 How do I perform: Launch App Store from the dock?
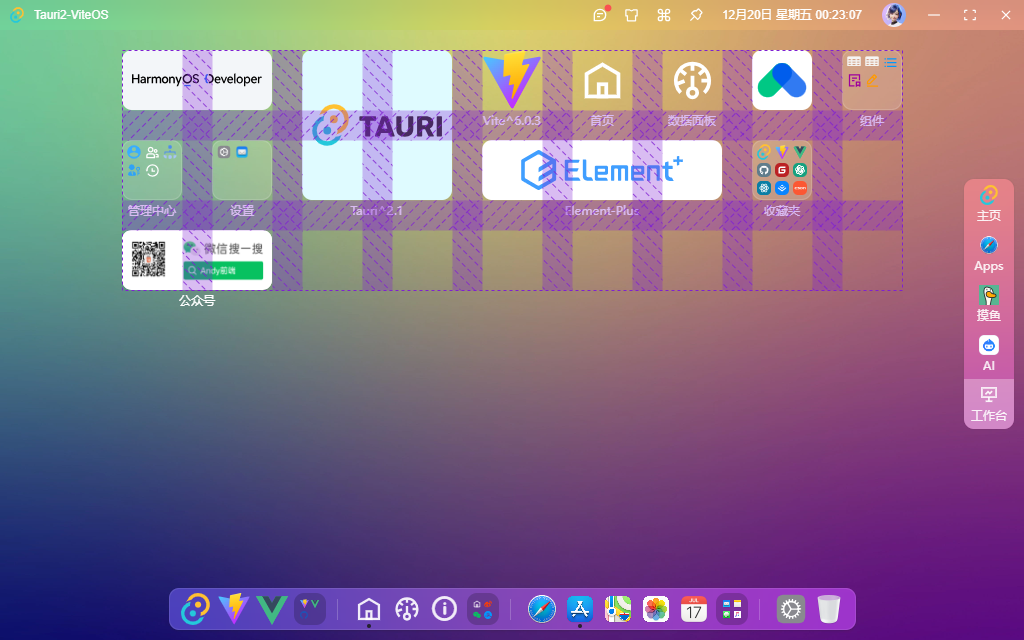point(580,609)
